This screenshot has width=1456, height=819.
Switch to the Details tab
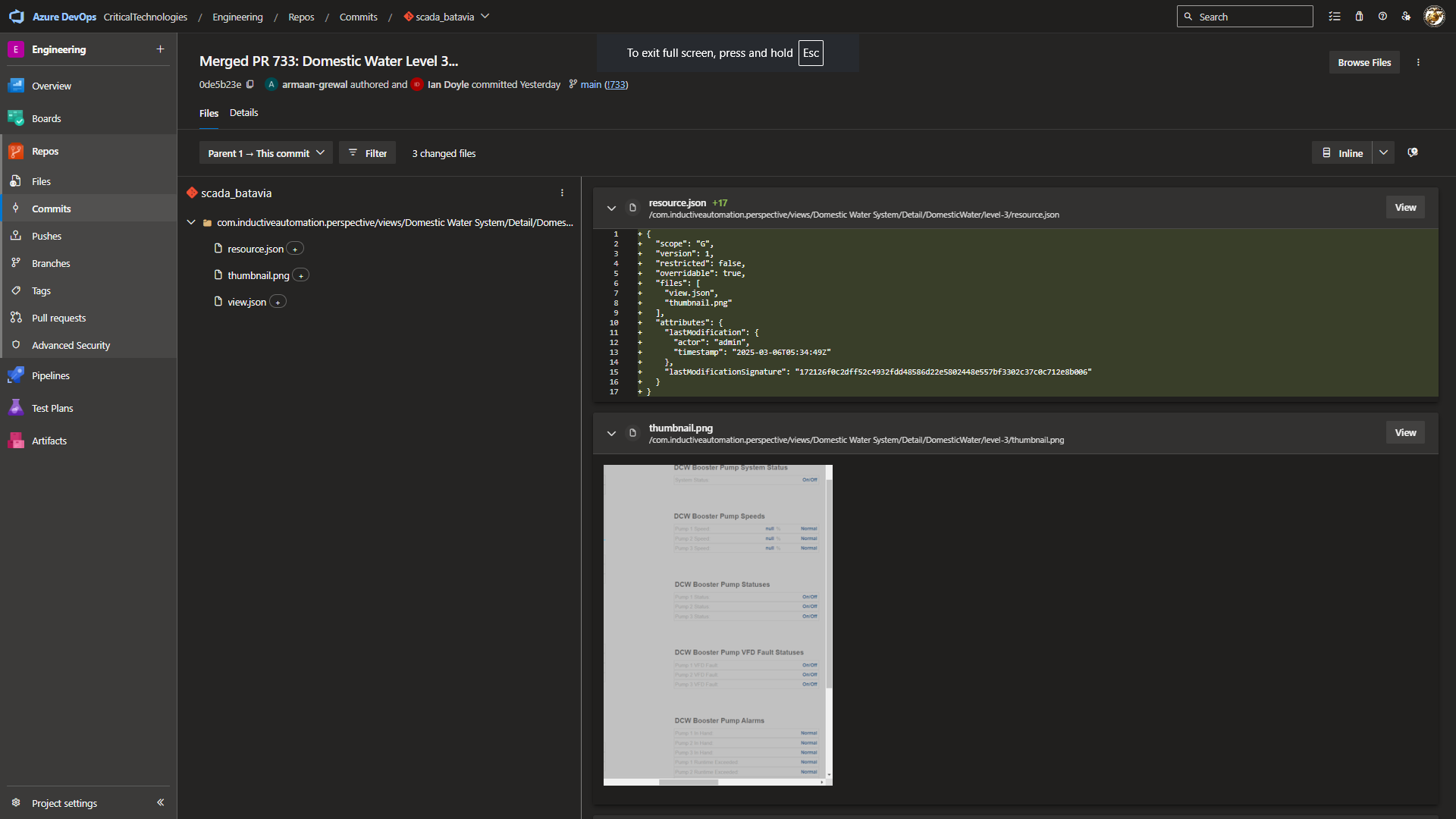pos(243,113)
